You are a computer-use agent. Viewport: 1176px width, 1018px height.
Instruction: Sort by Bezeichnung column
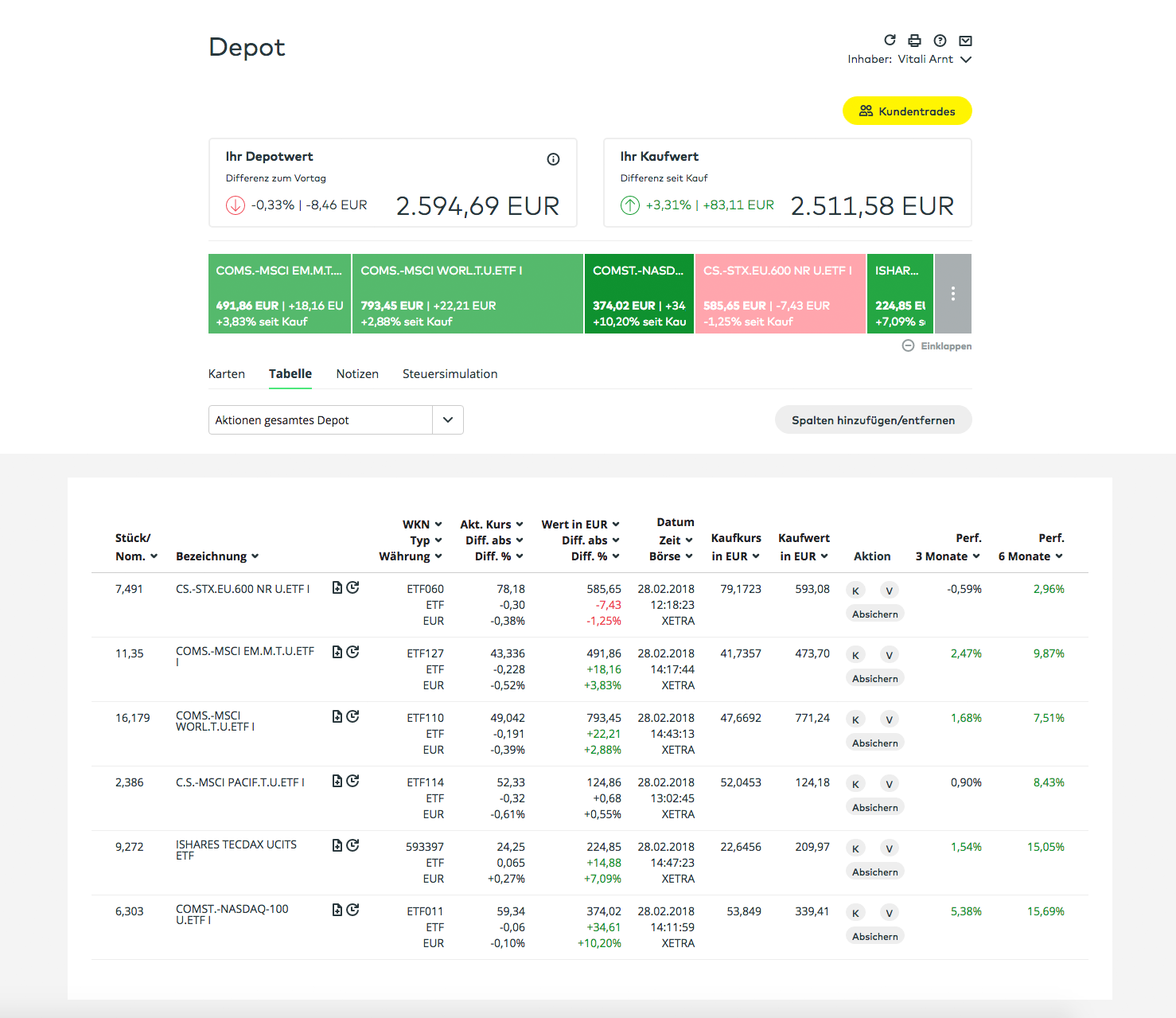(x=217, y=556)
